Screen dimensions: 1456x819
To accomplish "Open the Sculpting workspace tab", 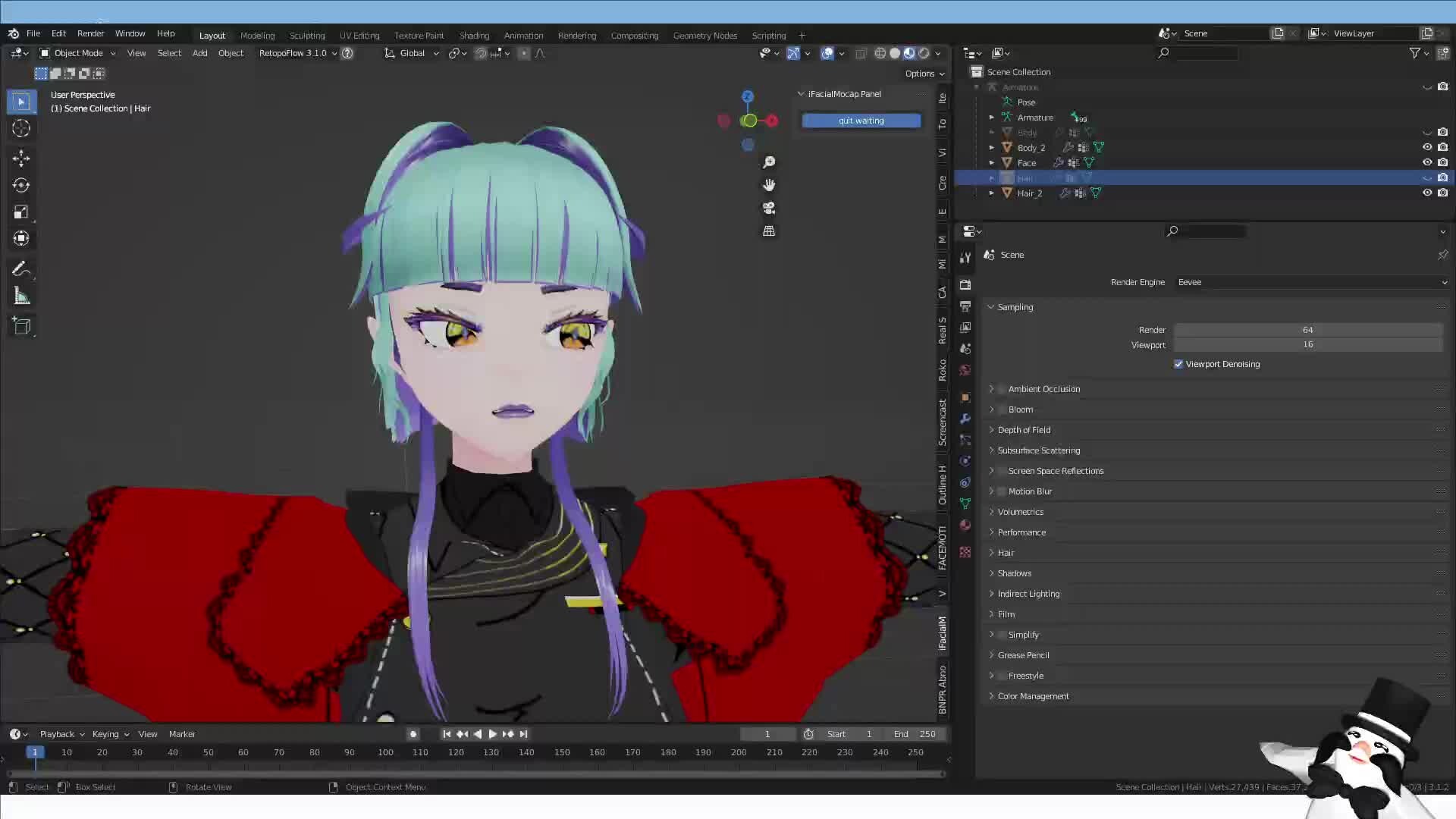I will tap(306, 35).
